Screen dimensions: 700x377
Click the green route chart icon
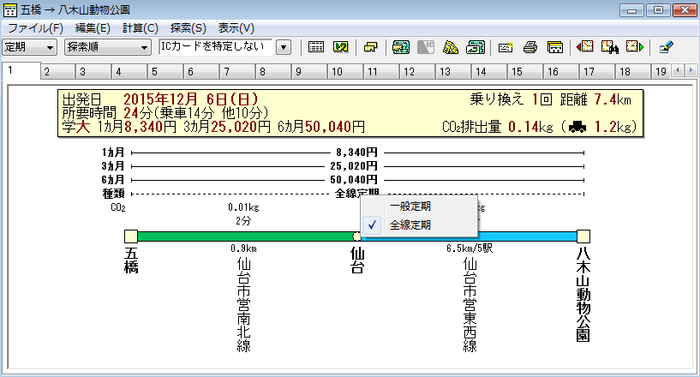click(x=341, y=47)
